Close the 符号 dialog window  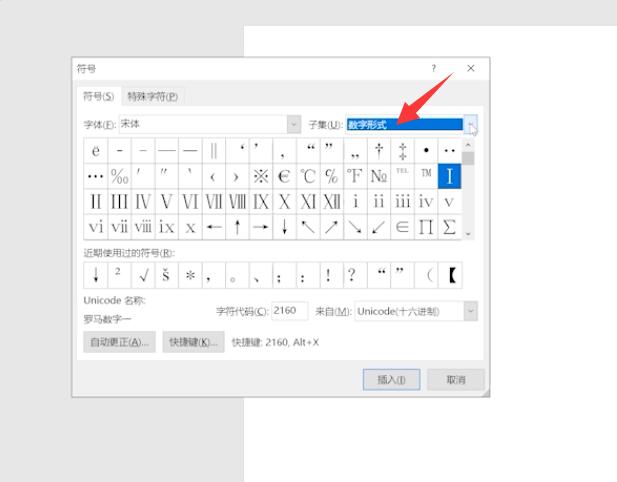click(471, 68)
